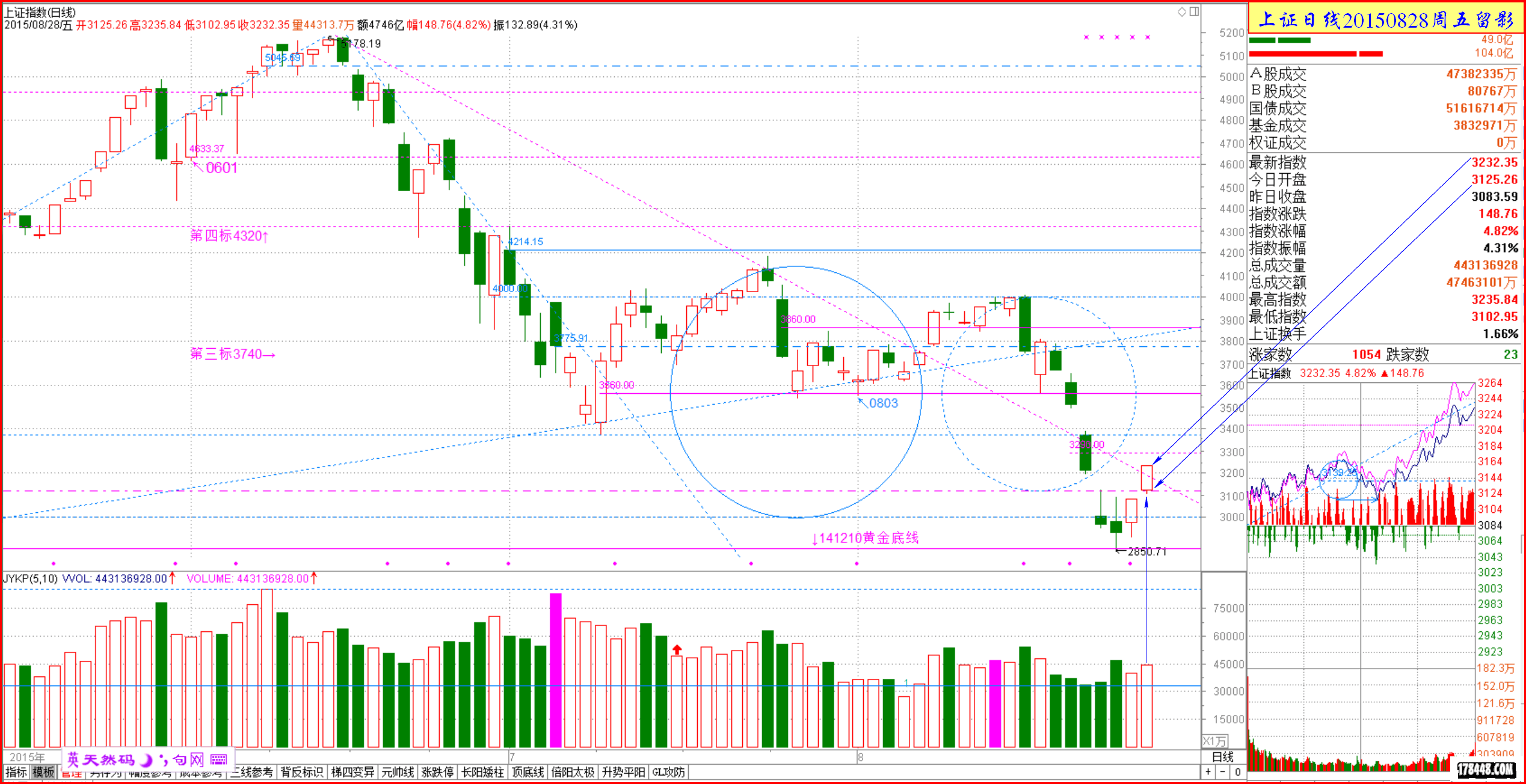The height and width of the screenshot is (784, 1526).
Task: Open the 指标 tab
Action: (x=16, y=773)
